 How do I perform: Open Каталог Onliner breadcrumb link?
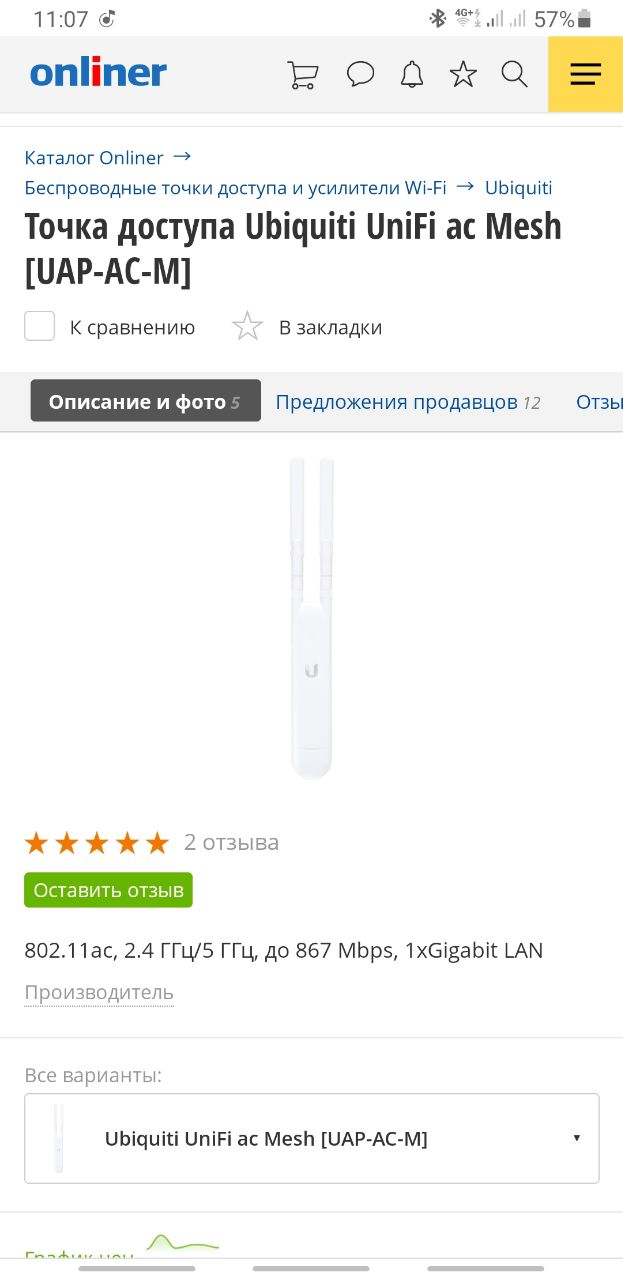tap(94, 158)
